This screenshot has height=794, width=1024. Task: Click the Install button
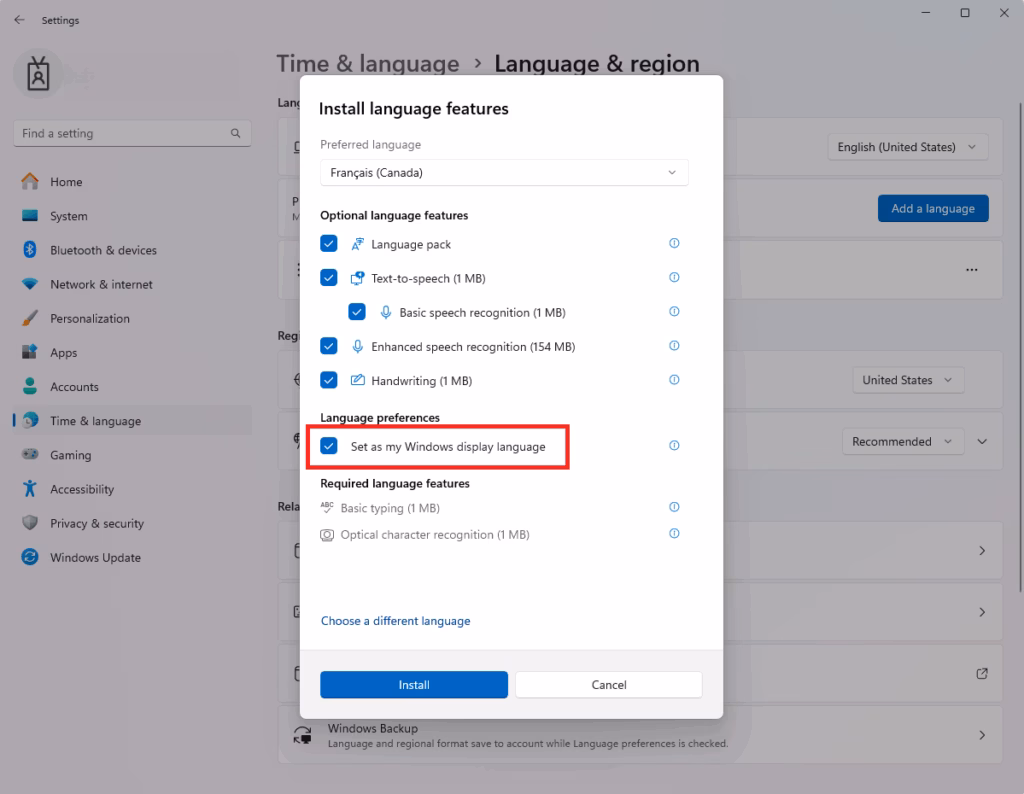click(414, 684)
